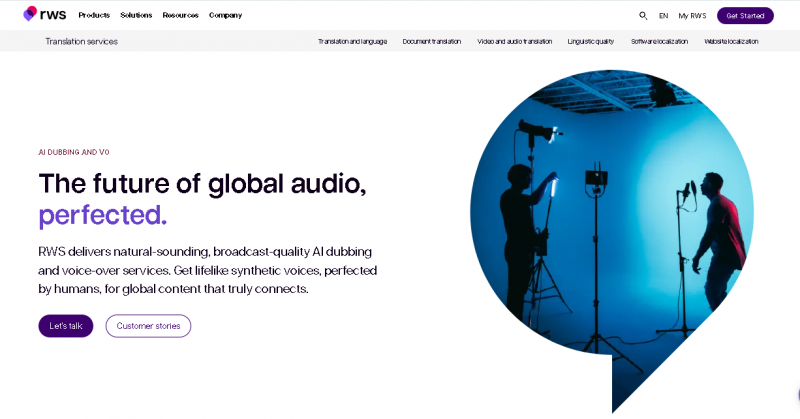Click the Let's talk button
Image resolution: width=800 pixels, height=419 pixels.
tap(65, 326)
